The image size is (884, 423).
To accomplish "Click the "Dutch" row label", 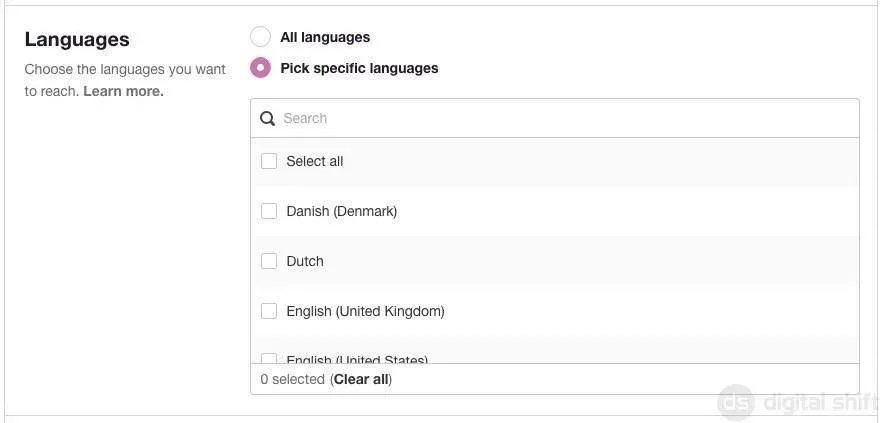I will click(305, 261).
